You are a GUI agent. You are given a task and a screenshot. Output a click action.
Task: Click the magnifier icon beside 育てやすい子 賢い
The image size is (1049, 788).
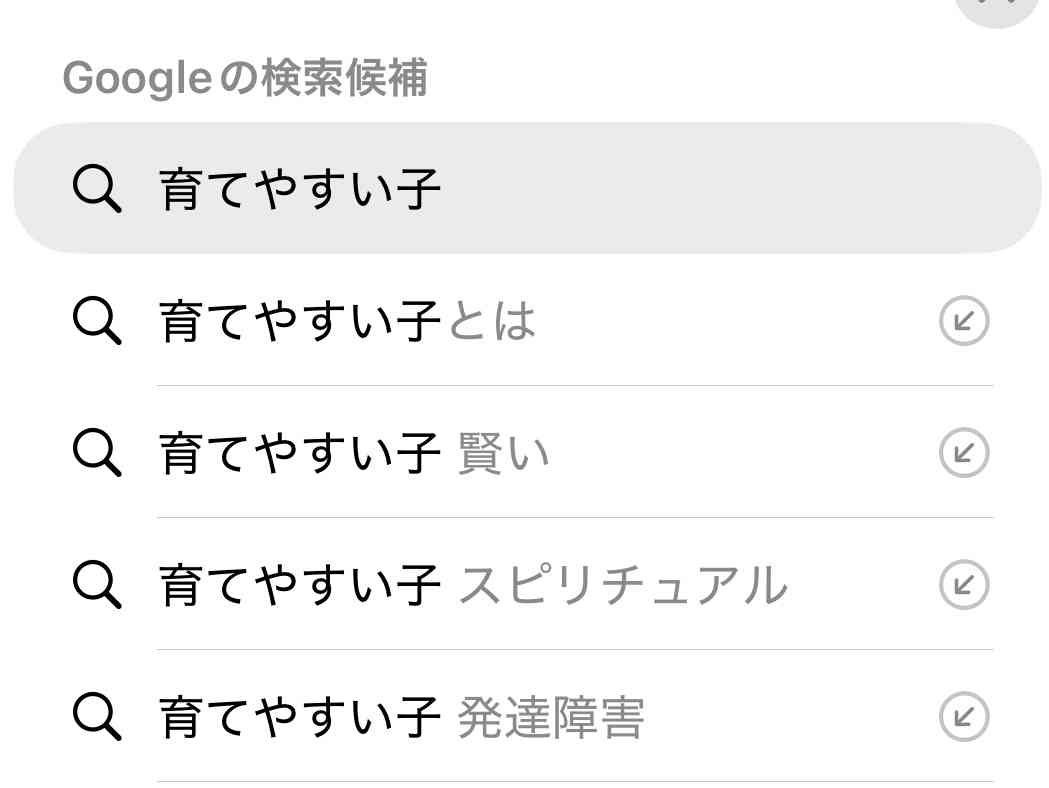[97, 453]
